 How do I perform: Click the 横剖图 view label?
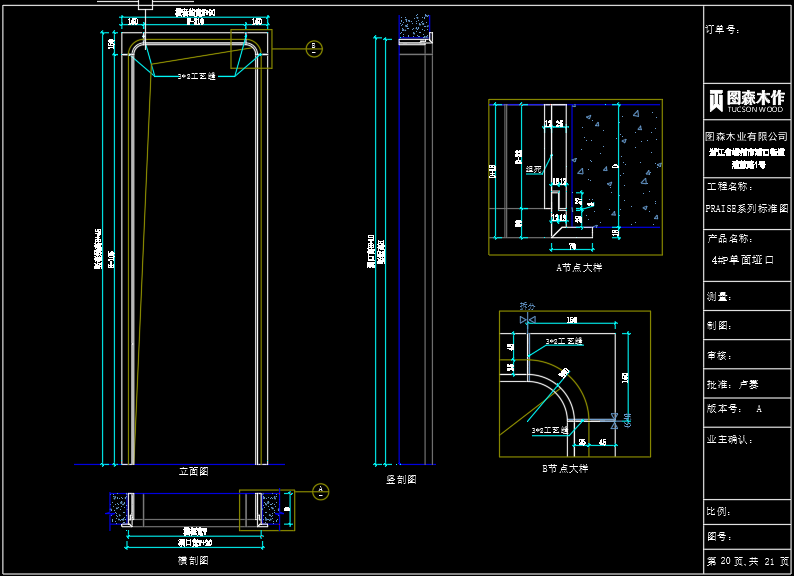tap(193, 561)
